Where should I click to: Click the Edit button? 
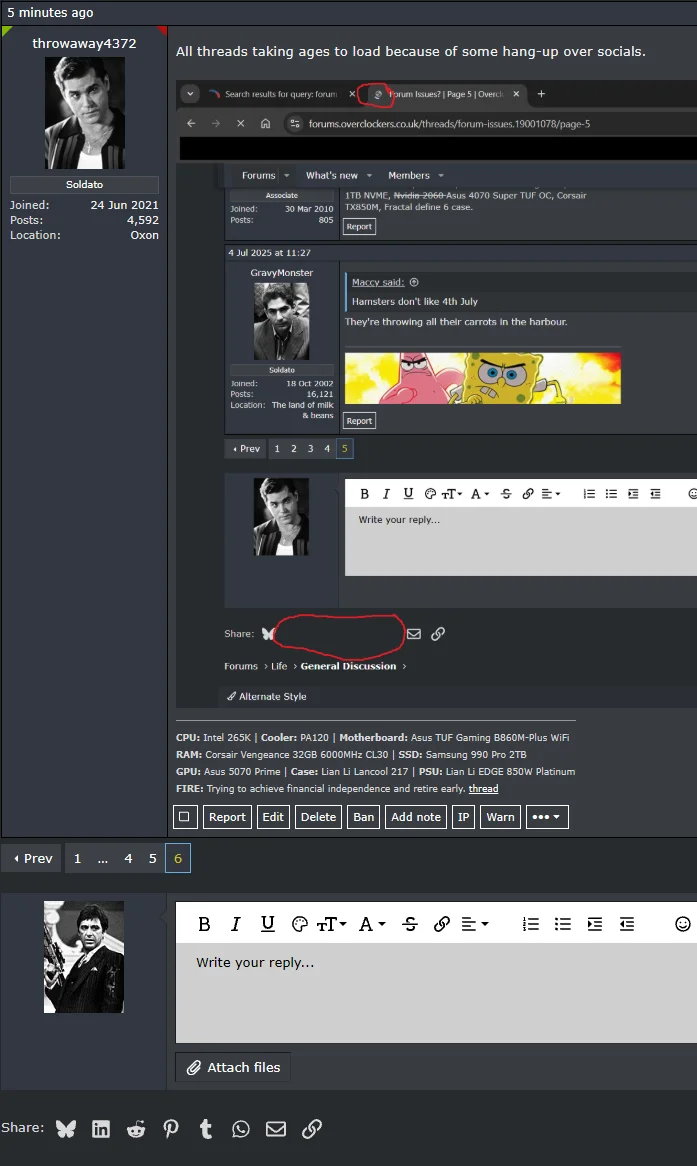click(x=273, y=816)
